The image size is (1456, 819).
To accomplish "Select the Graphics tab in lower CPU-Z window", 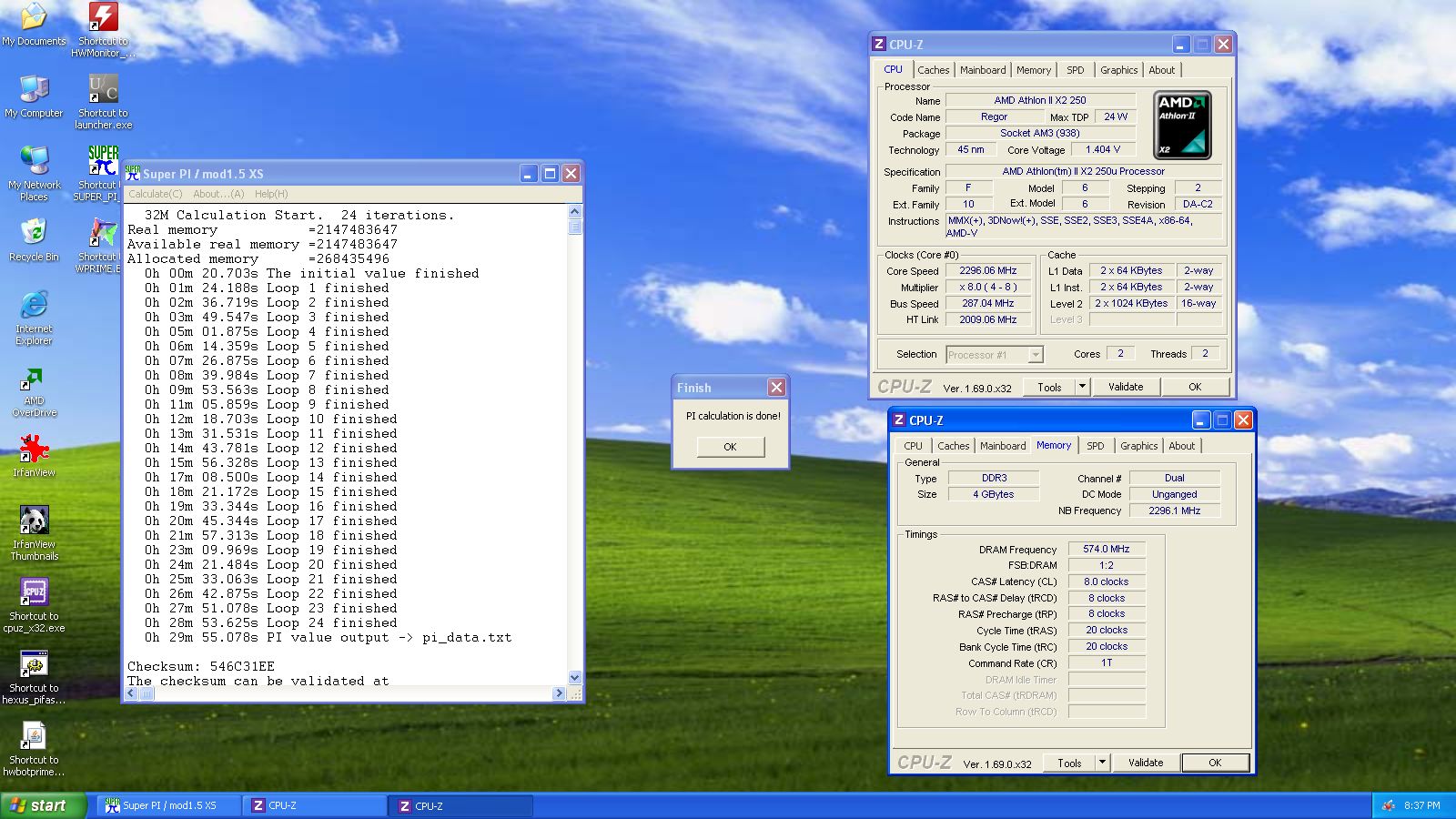I will pyautogui.click(x=1138, y=446).
